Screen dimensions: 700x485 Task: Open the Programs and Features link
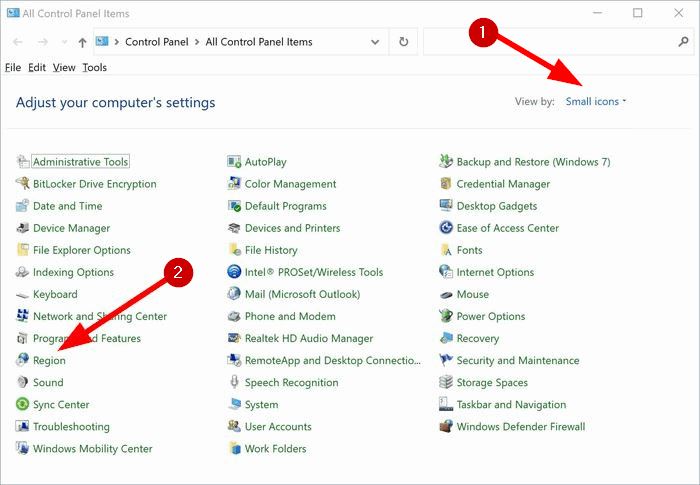pos(87,339)
